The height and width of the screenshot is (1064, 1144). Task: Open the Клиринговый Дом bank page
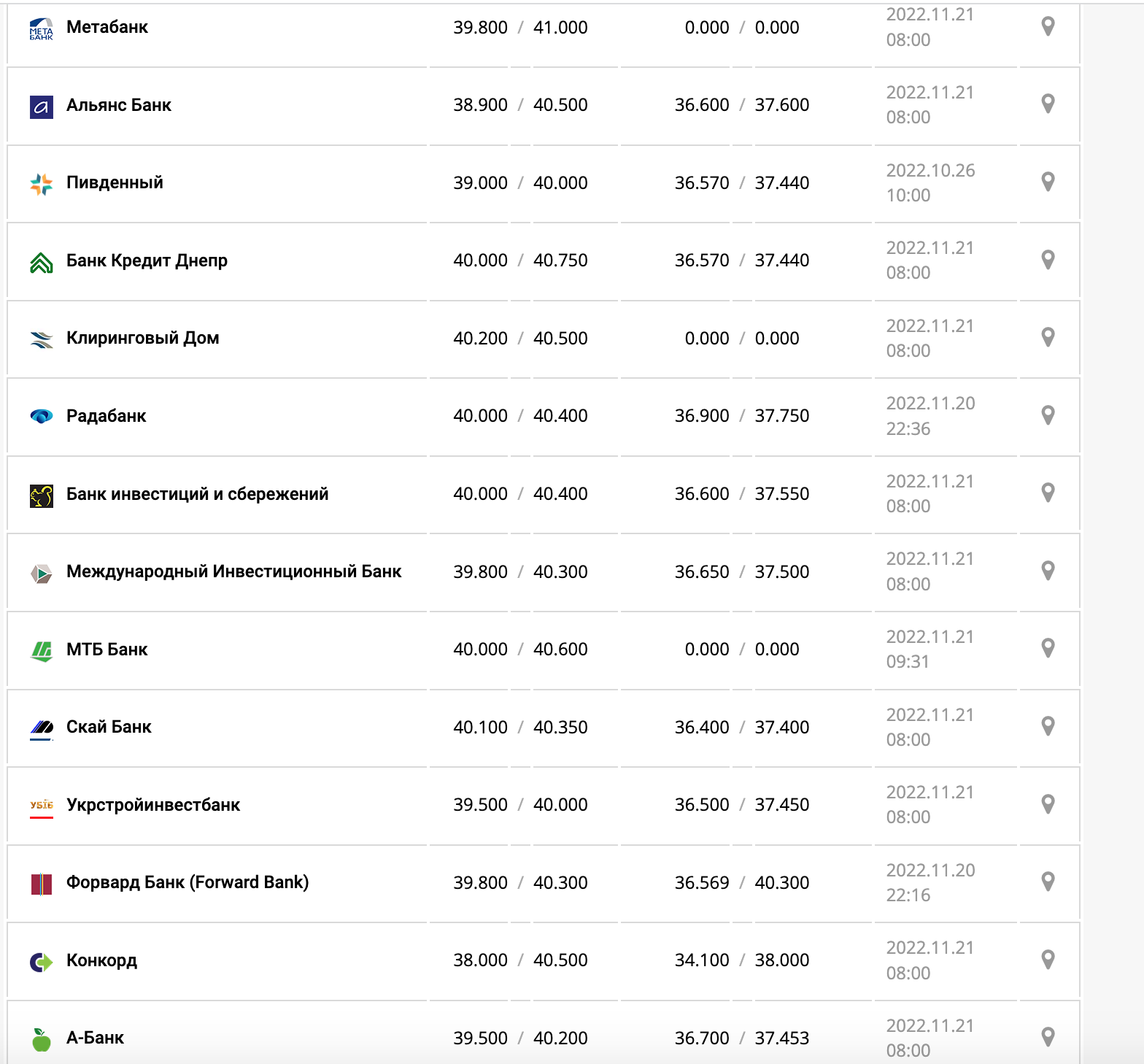coord(143,338)
